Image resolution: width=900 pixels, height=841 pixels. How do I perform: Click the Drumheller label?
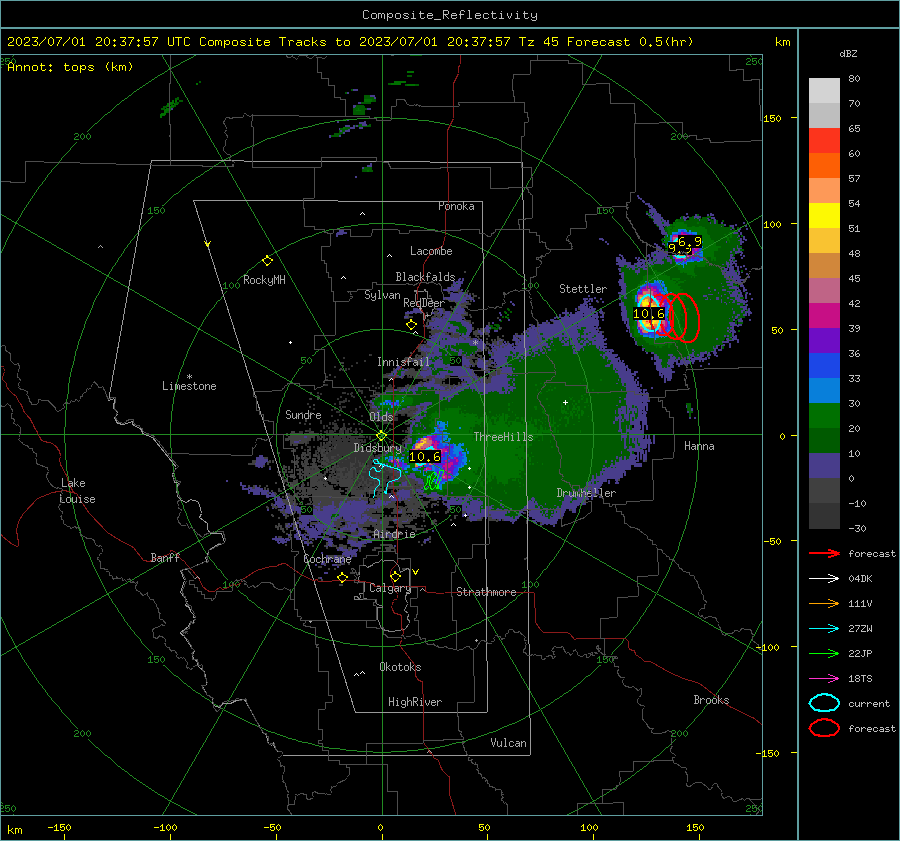coord(586,493)
